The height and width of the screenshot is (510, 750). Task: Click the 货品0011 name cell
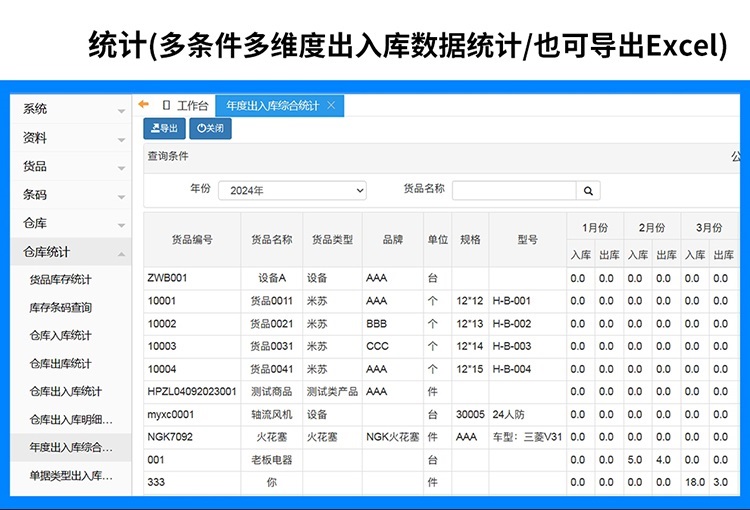[272, 301]
